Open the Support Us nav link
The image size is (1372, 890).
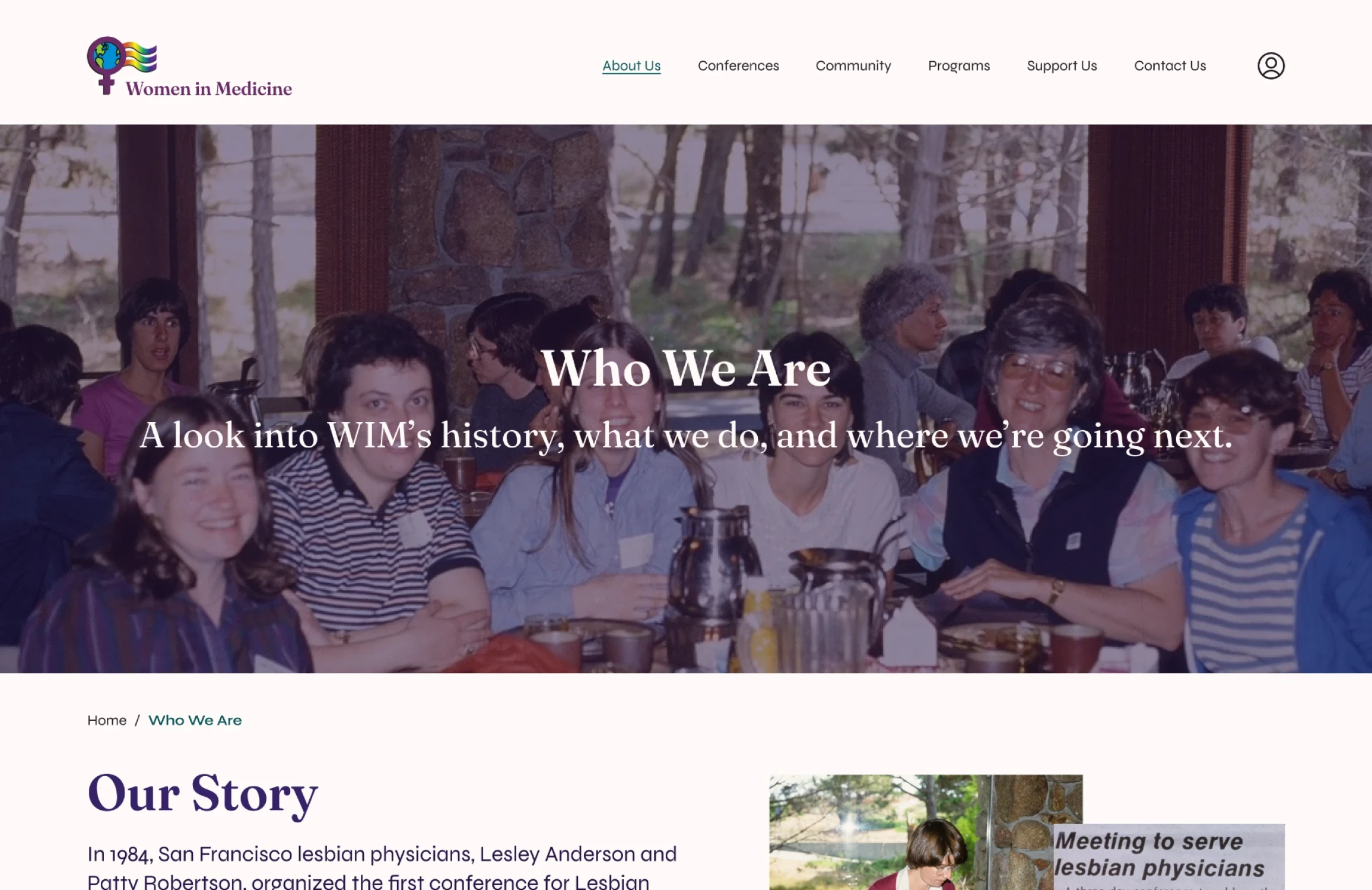coord(1062,66)
